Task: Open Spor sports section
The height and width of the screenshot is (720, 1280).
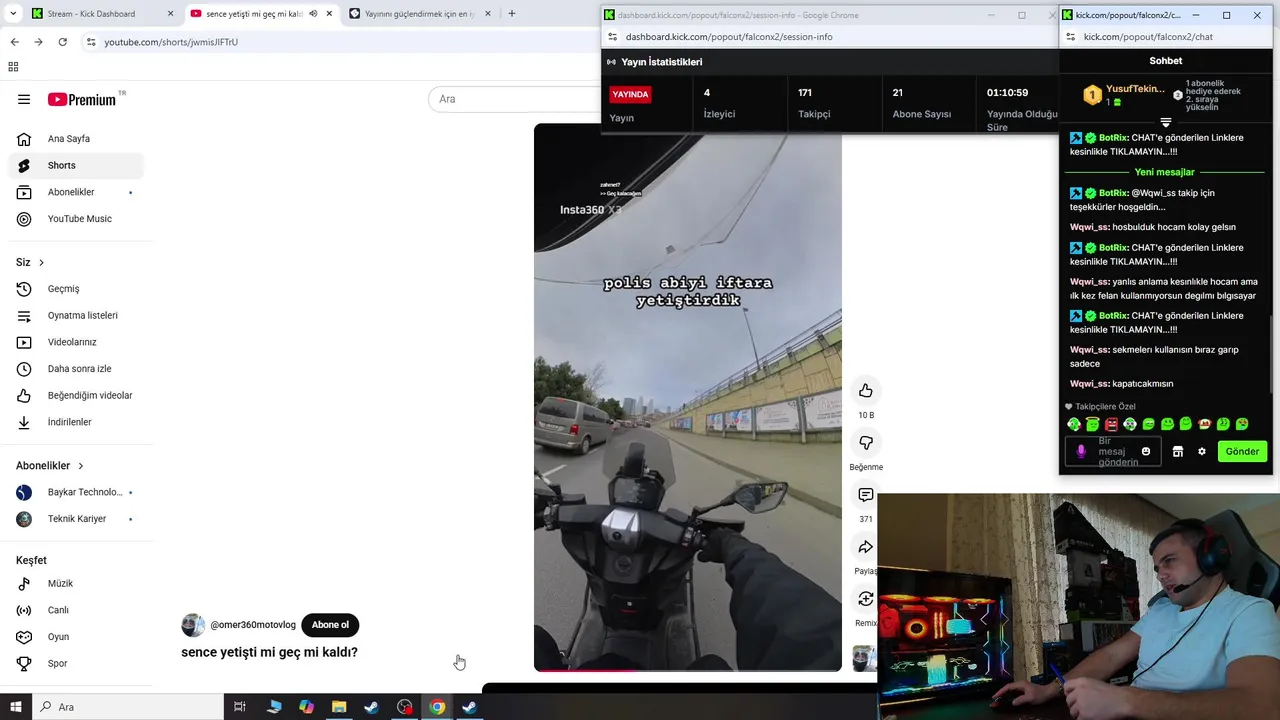Action: 77,663
